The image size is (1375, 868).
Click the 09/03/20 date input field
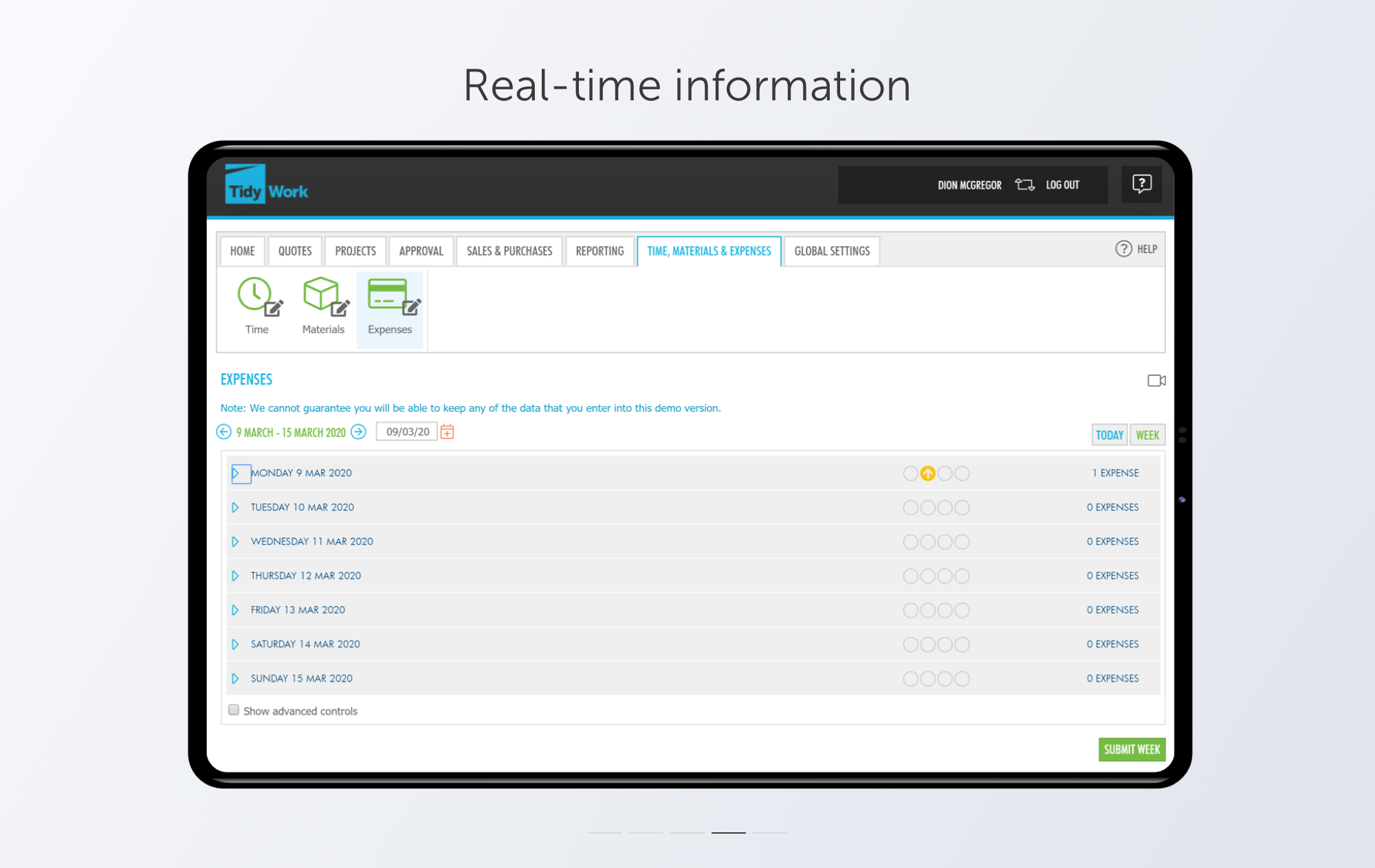pyautogui.click(x=407, y=432)
